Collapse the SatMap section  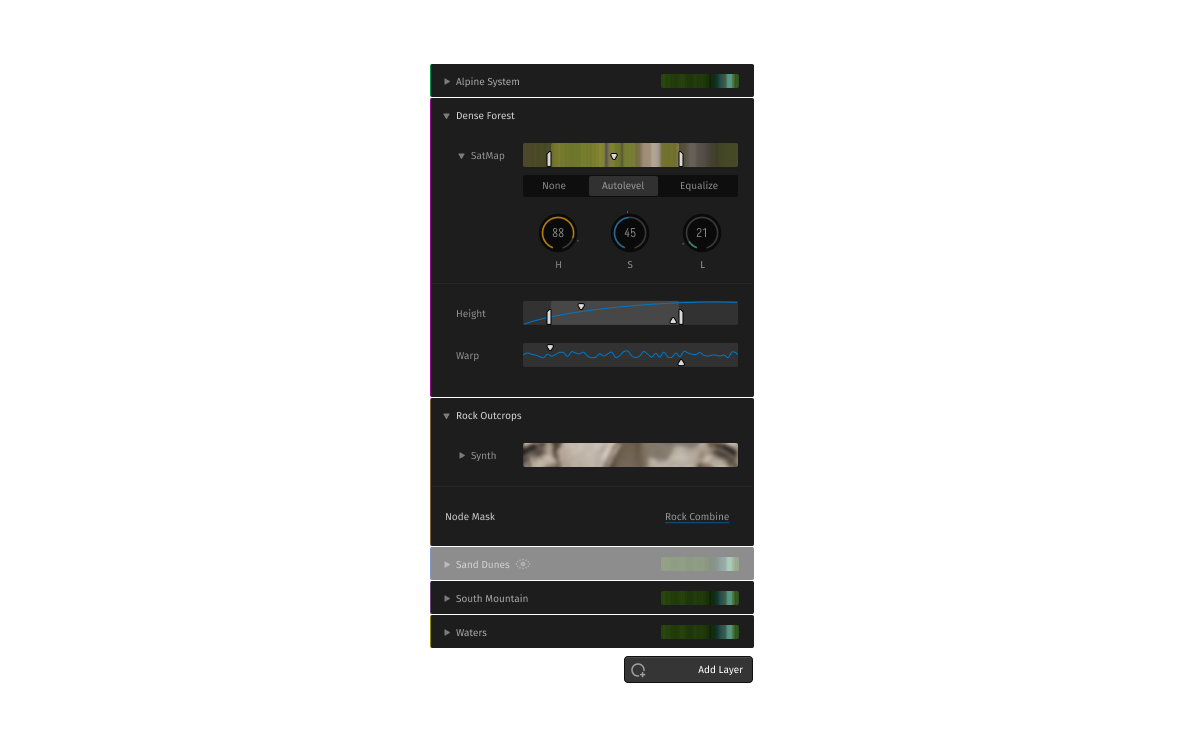pos(462,156)
